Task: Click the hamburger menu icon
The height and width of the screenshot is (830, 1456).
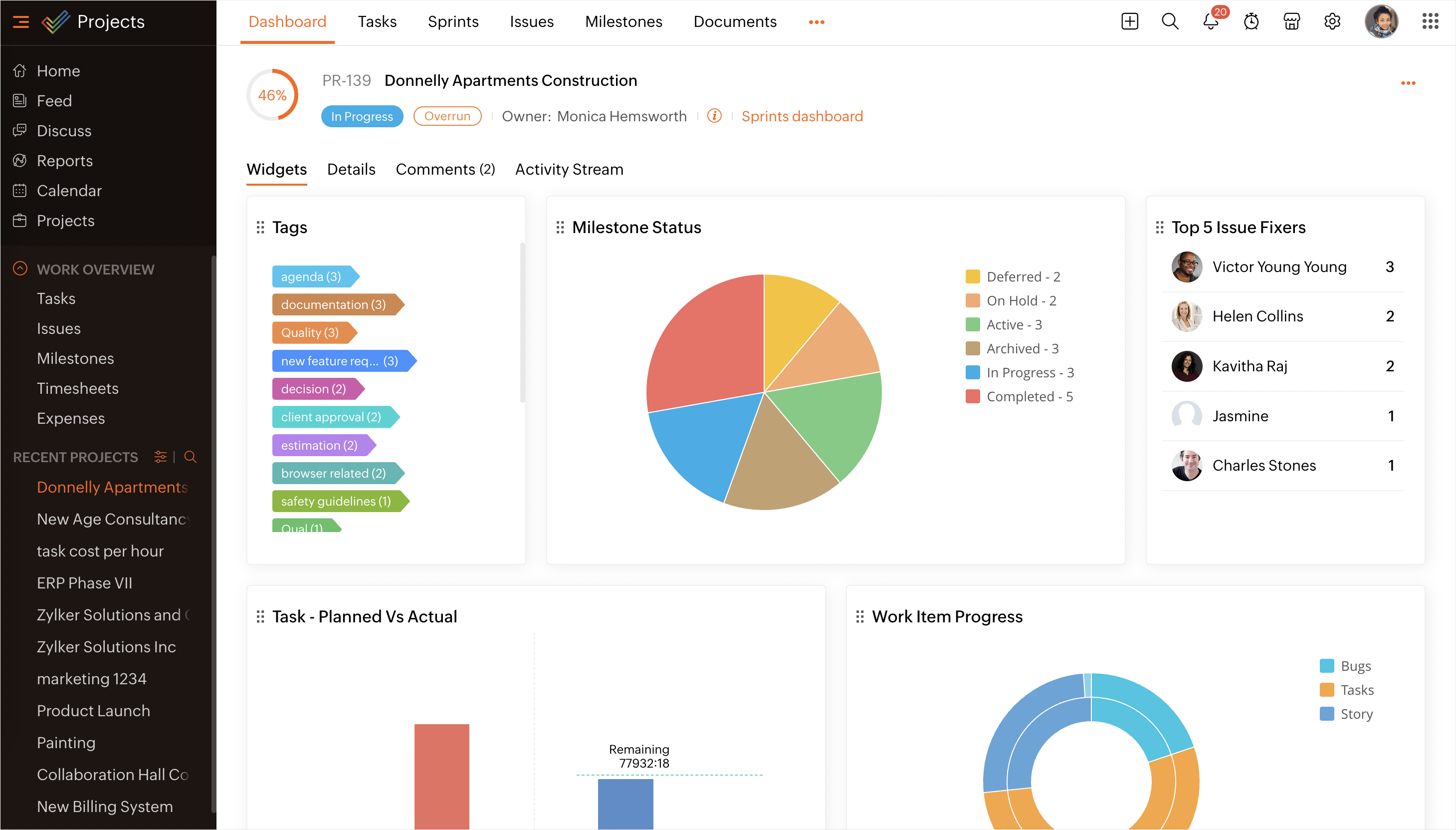Action: coord(21,21)
